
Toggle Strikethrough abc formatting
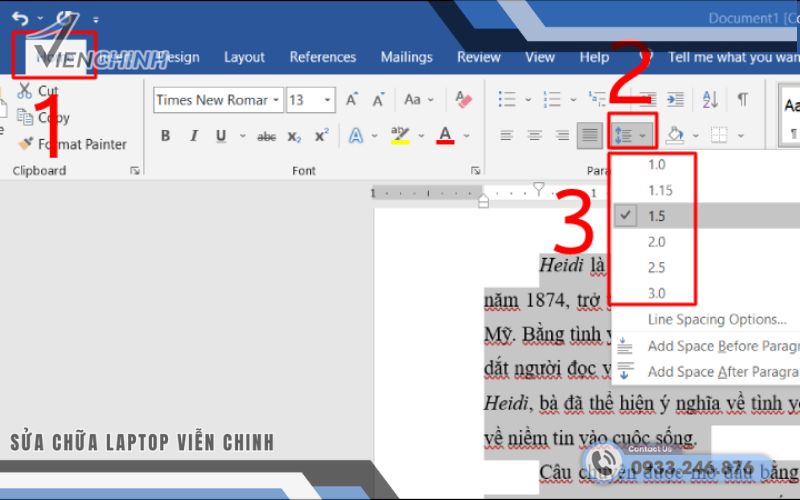point(266,136)
